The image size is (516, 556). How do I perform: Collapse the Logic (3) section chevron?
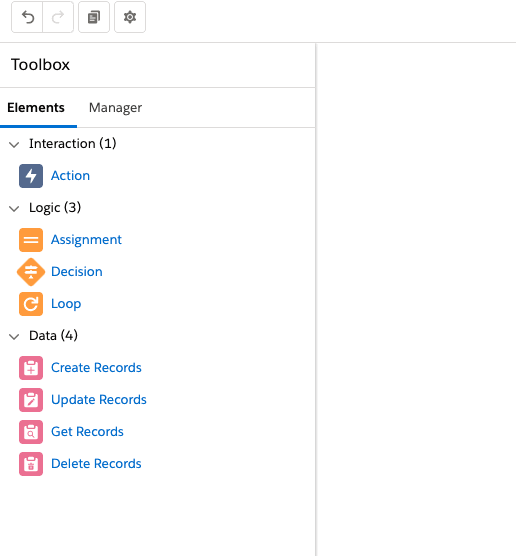pyautogui.click(x=14, y=208)
